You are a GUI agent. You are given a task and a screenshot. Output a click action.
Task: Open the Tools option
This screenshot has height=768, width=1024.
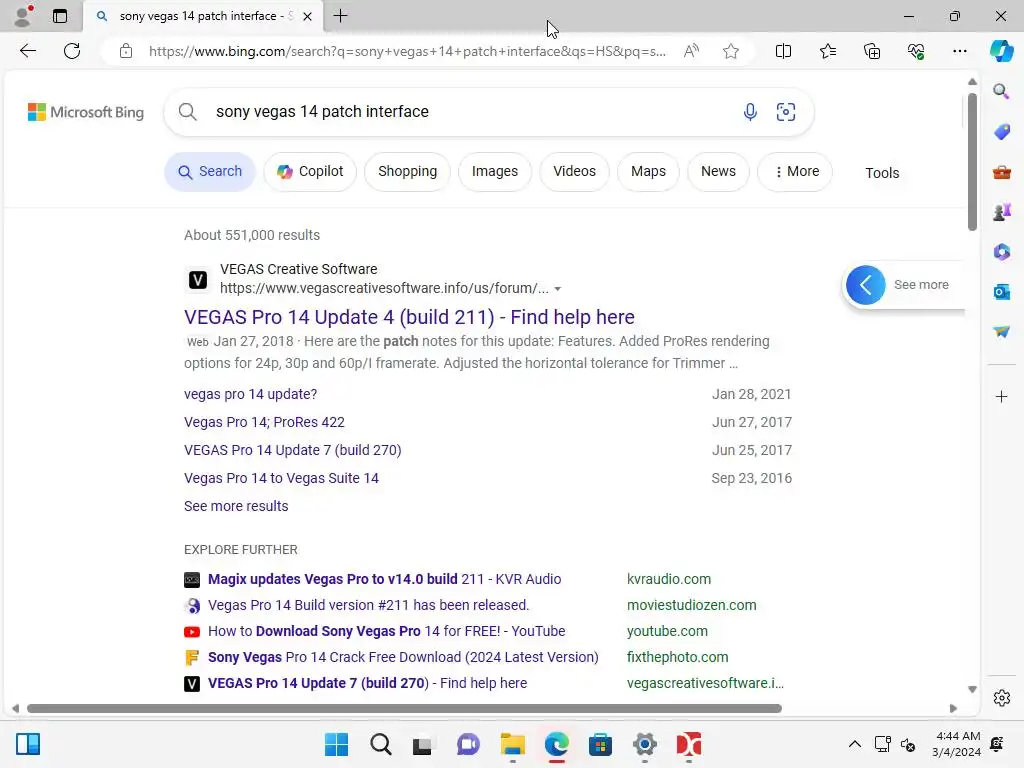point(882,173)
